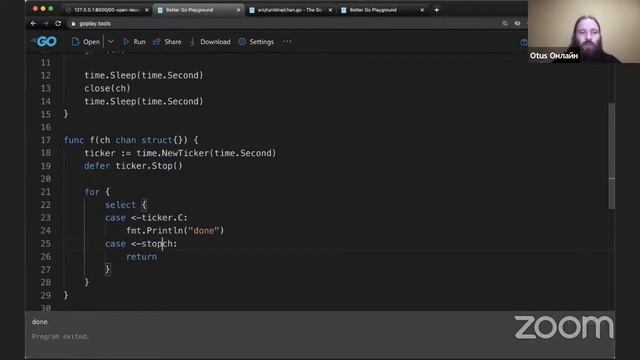The image size is (640, 360).
Task: Click the Settings gear icon
Action: 242,42
